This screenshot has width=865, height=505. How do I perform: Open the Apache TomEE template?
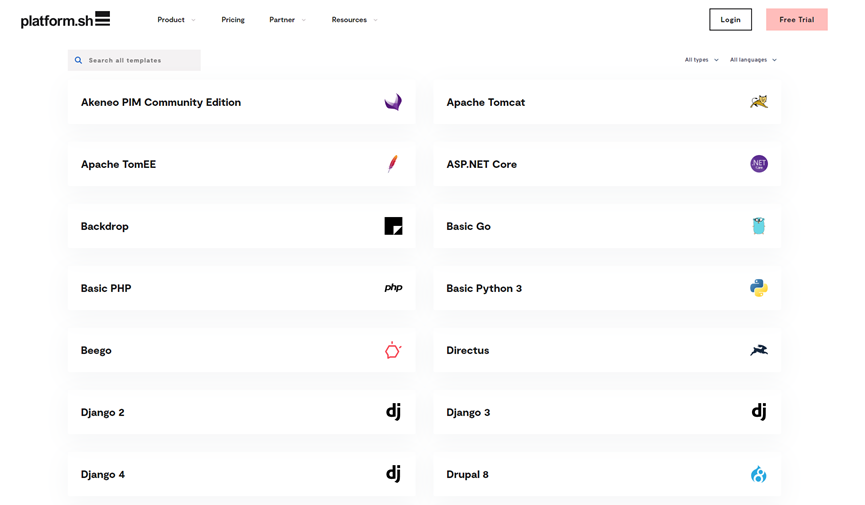(242, 164)
